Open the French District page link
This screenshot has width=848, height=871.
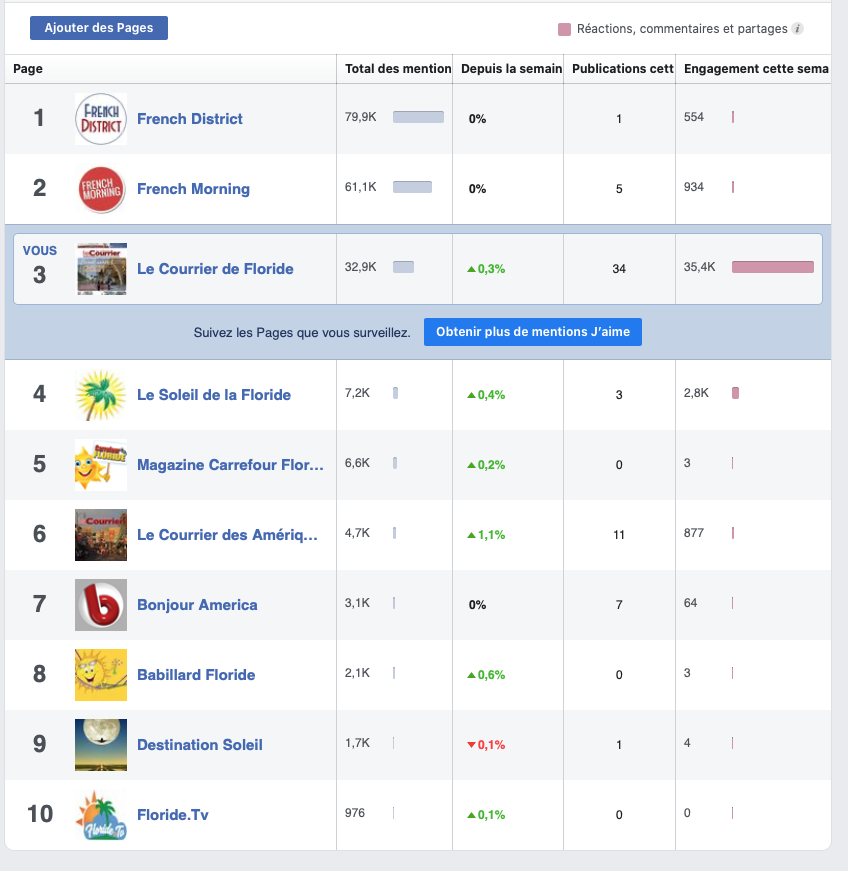coord(190,119)
